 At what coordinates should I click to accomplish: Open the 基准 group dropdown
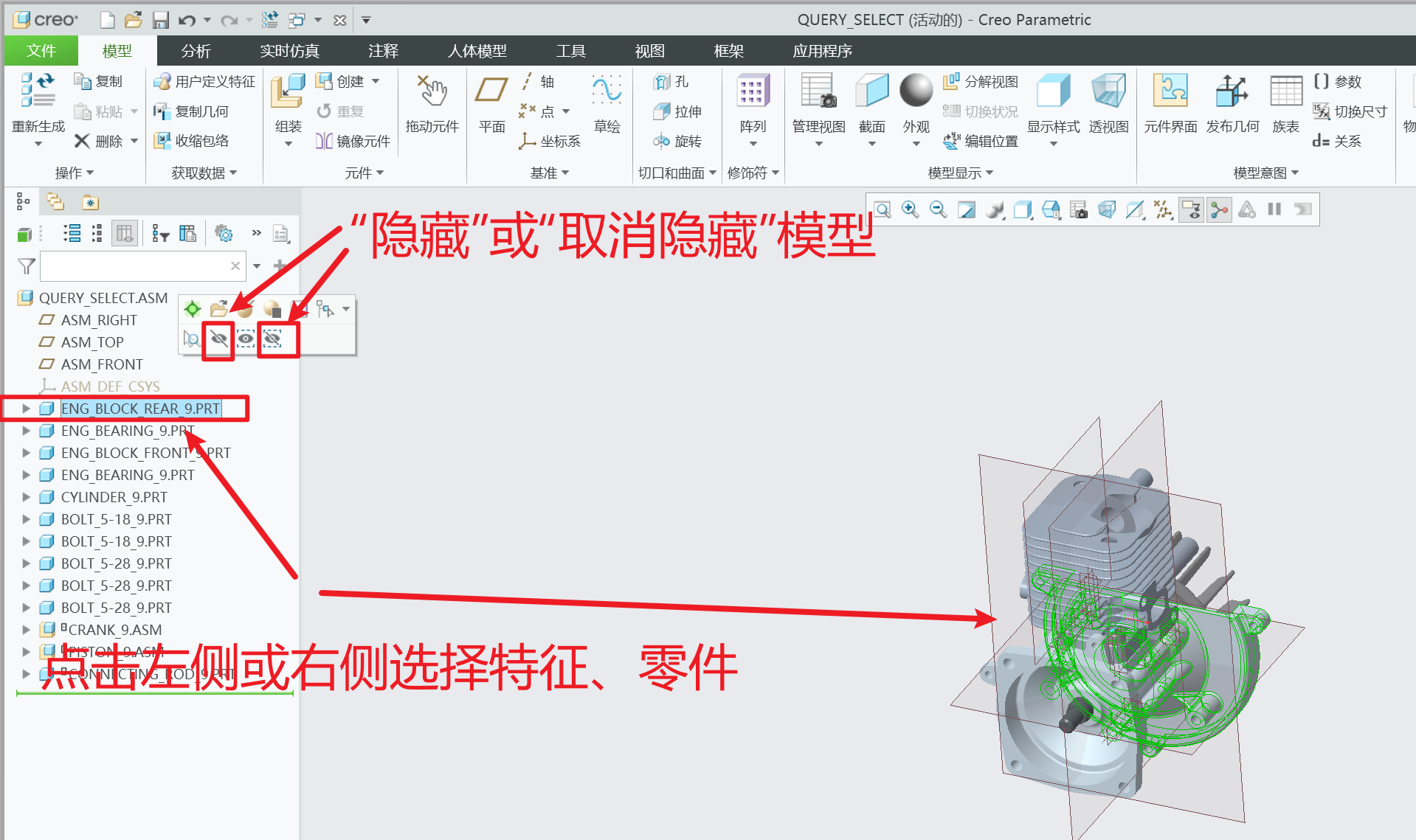[550, 173]
